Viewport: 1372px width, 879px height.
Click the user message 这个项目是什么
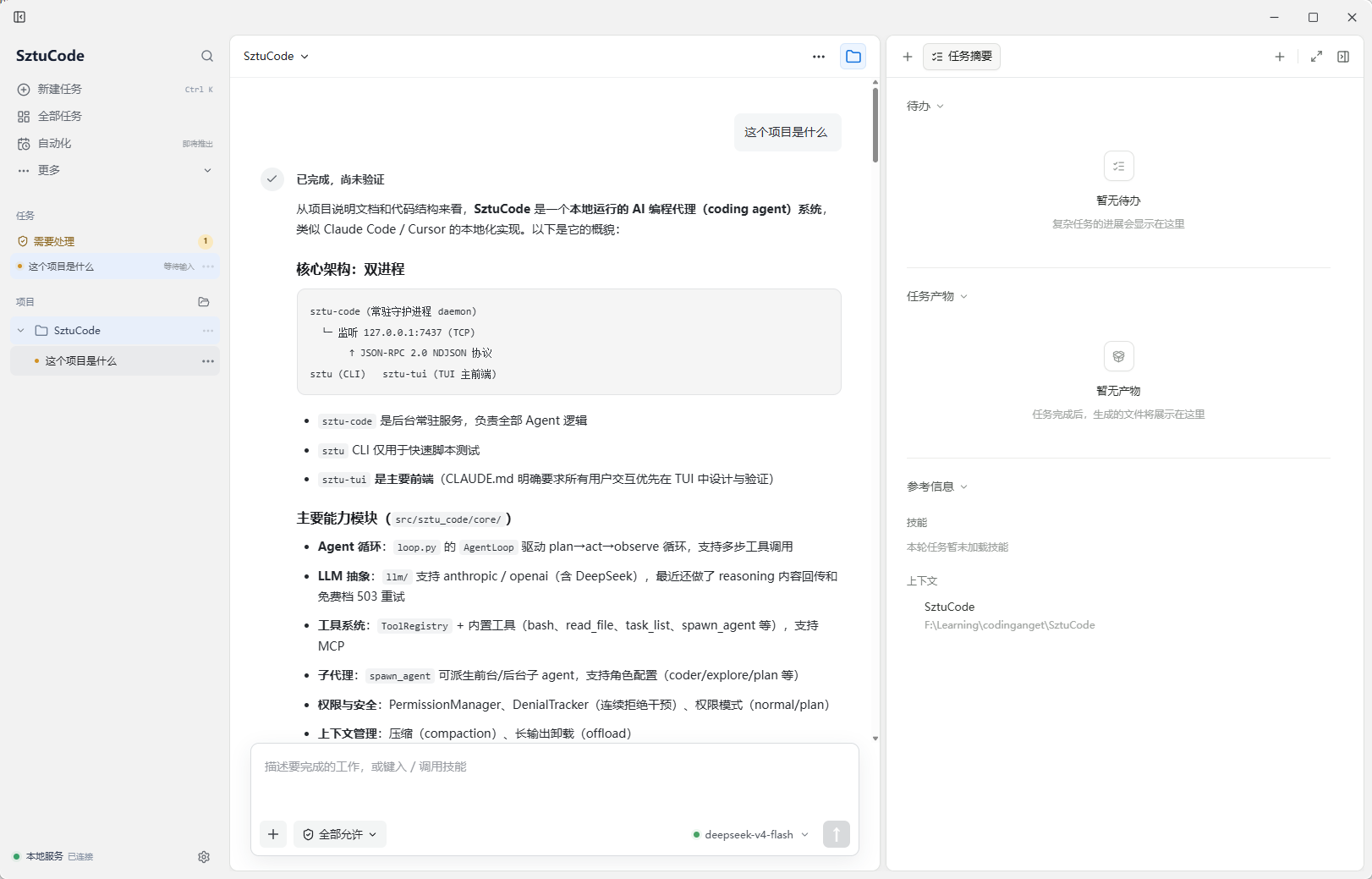(x=787, y=132)
